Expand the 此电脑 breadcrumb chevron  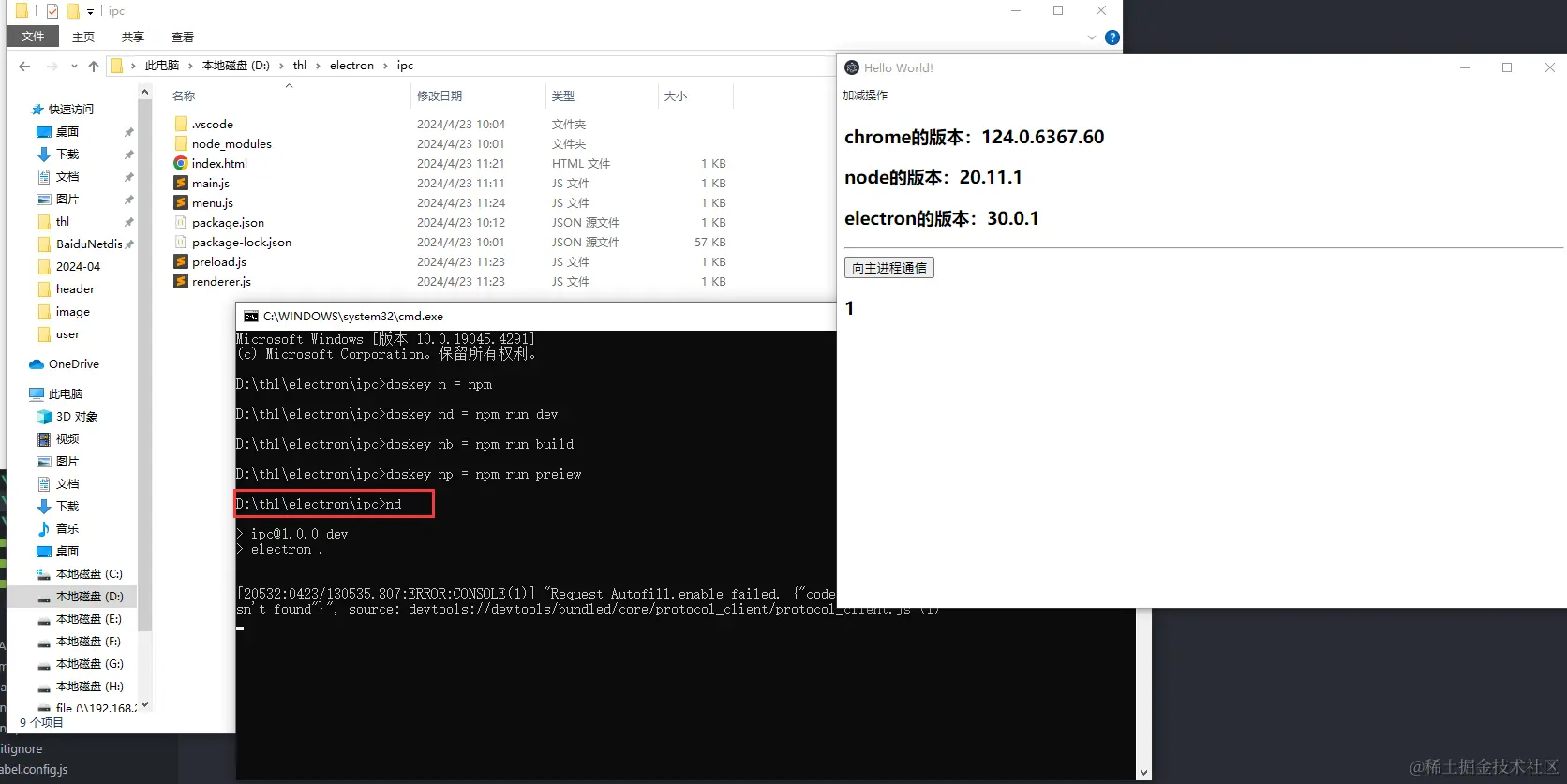(191, 66)
